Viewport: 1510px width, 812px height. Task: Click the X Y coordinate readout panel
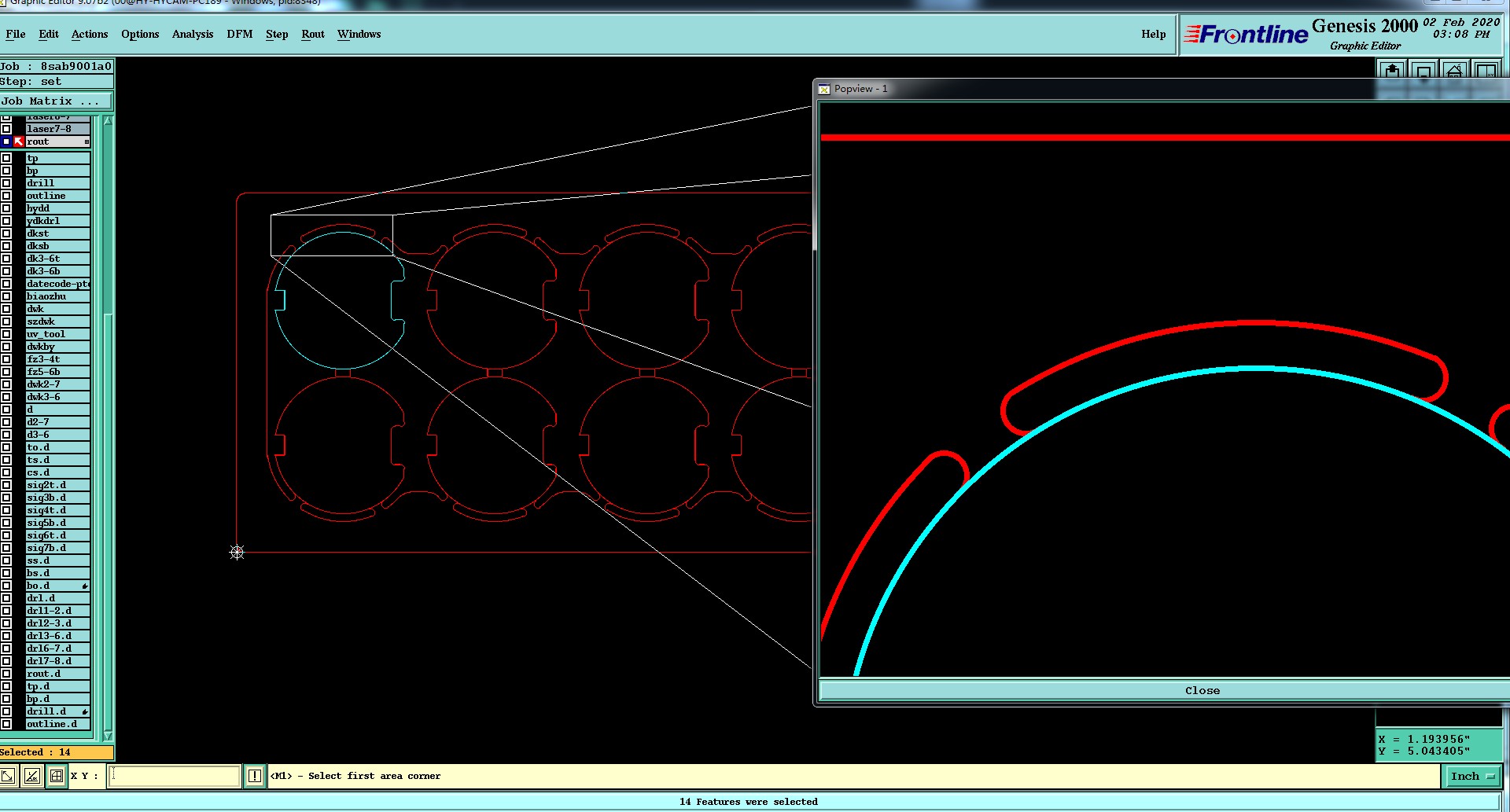tap(1439, 745)
